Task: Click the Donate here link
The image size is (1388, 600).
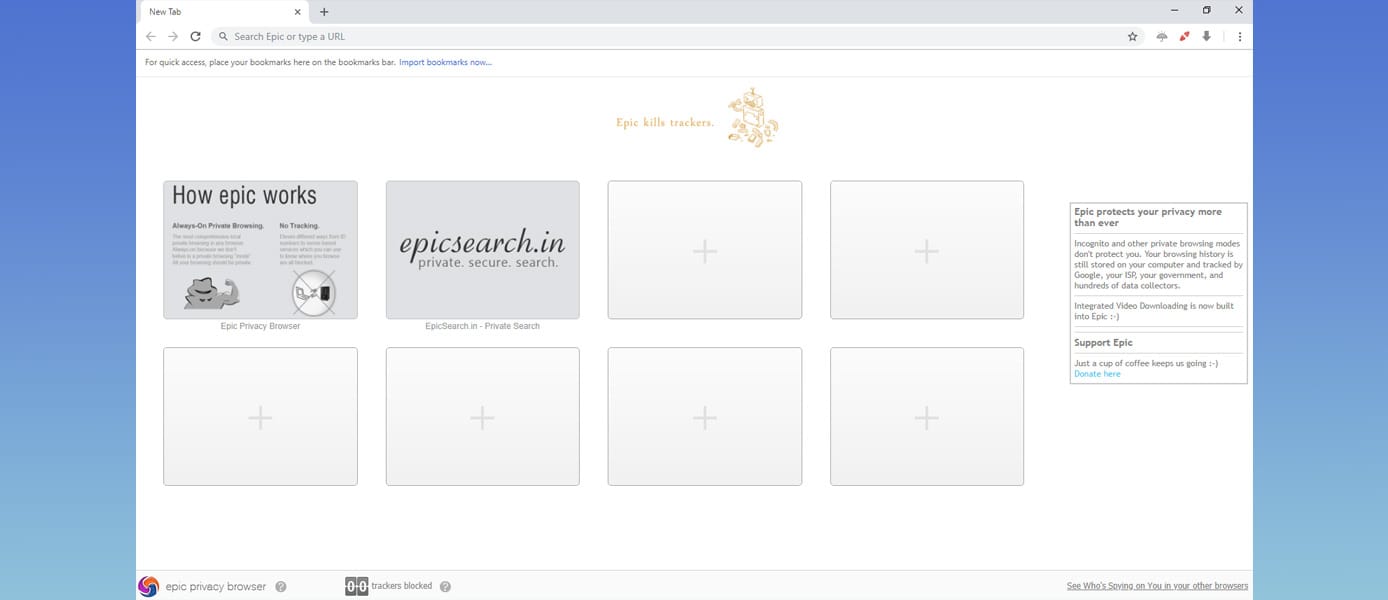Action: click(x=1097, y=374)
